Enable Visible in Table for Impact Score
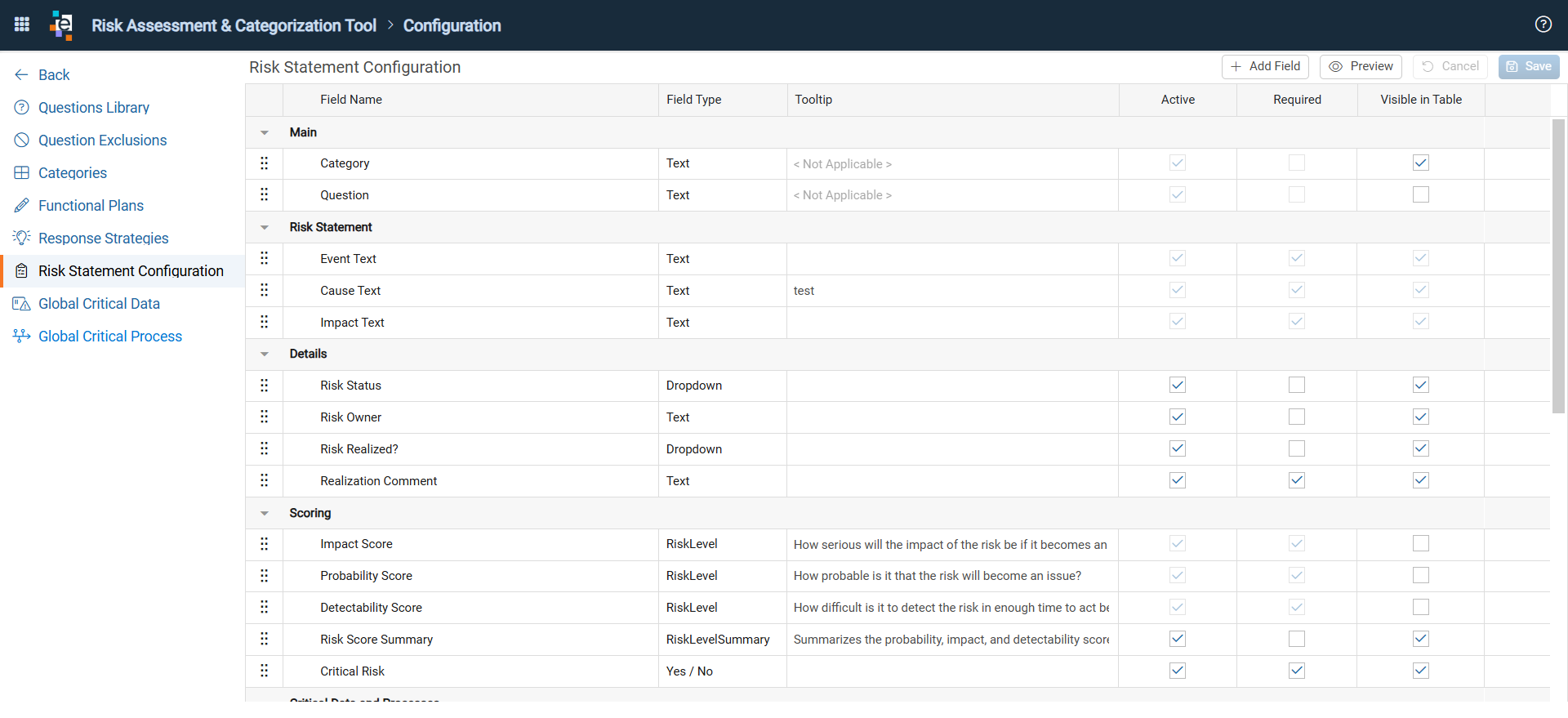1568x718 pixels. (x=1421, y=543)
